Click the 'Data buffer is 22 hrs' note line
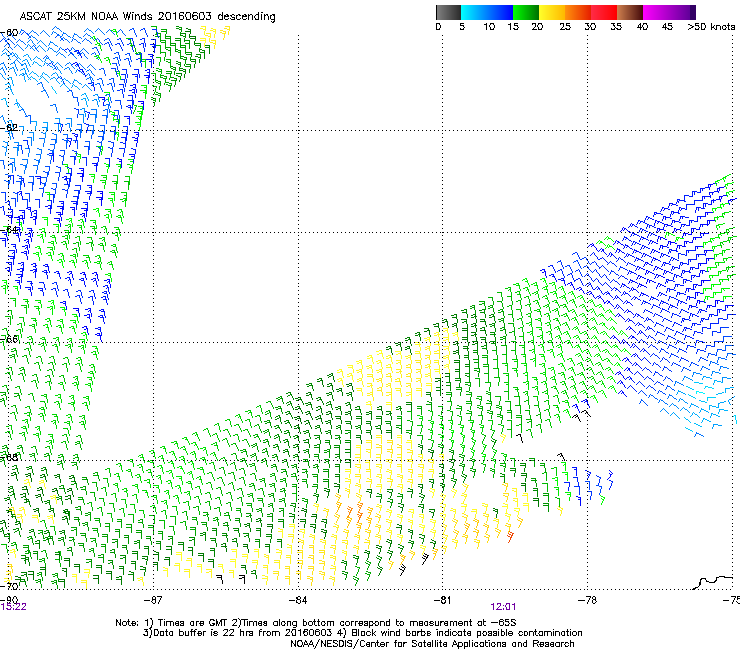Image resolution: width=740 pixels, height=650 pixels. tap(362, 633)
